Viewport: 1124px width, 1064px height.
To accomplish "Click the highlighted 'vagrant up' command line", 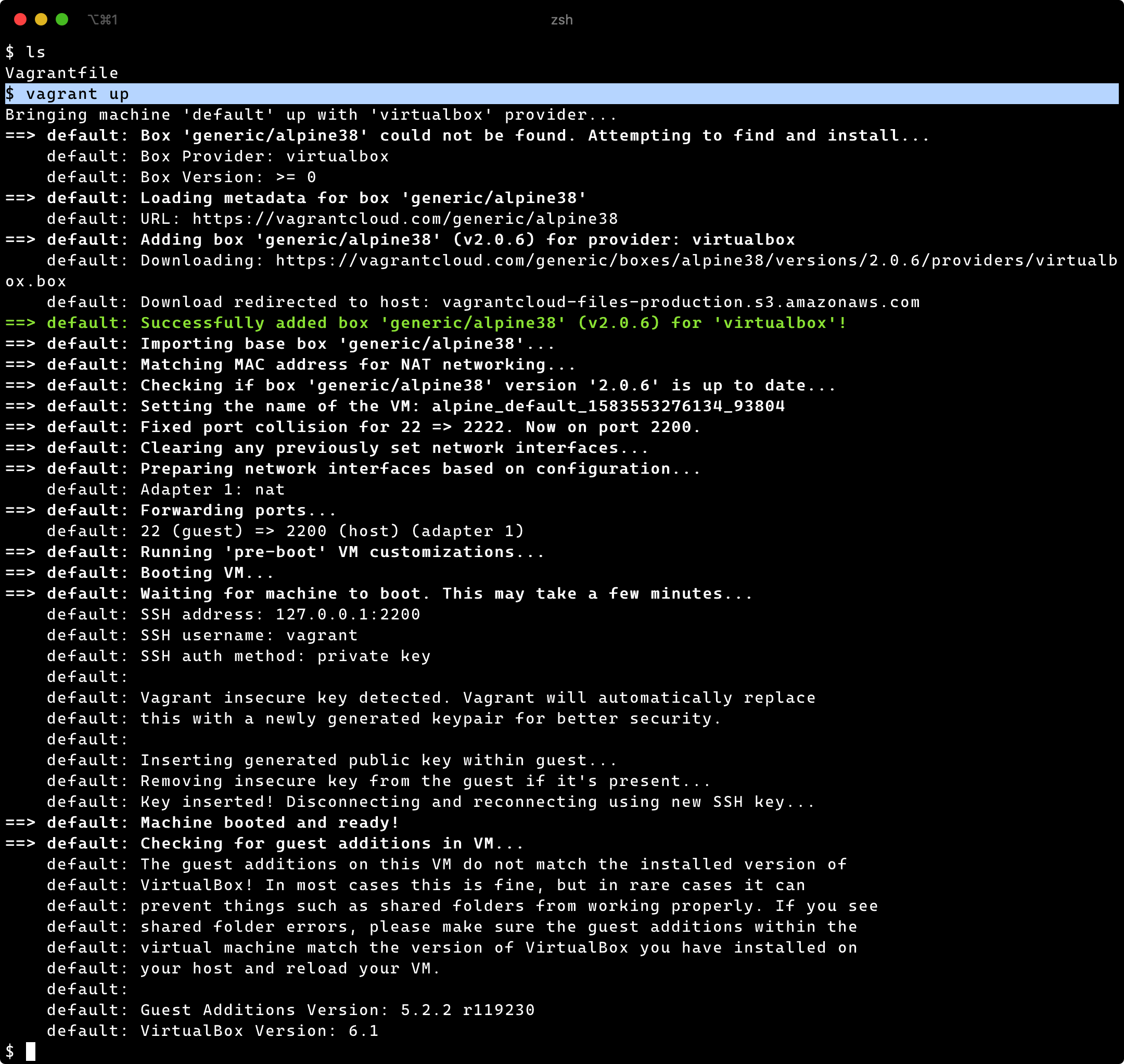I will coord(78,94).
